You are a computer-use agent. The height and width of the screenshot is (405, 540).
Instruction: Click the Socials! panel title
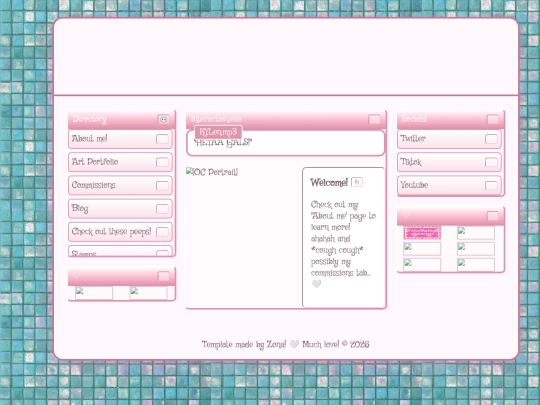(x=414, y=119)
